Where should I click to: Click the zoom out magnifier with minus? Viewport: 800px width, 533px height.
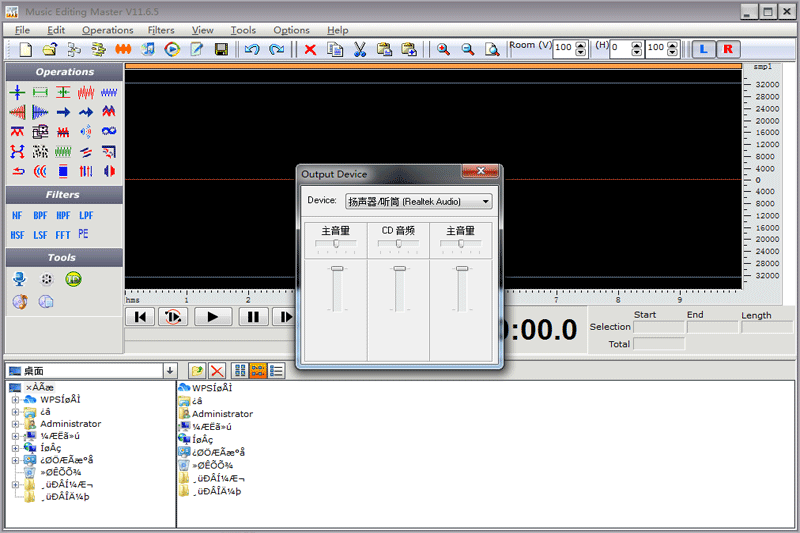coord(467,49)
